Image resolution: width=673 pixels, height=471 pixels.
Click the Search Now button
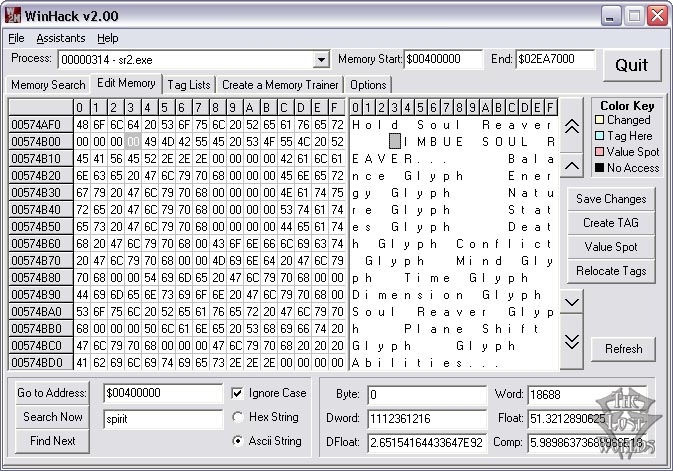pyautogui.click(x=52, y=417)
